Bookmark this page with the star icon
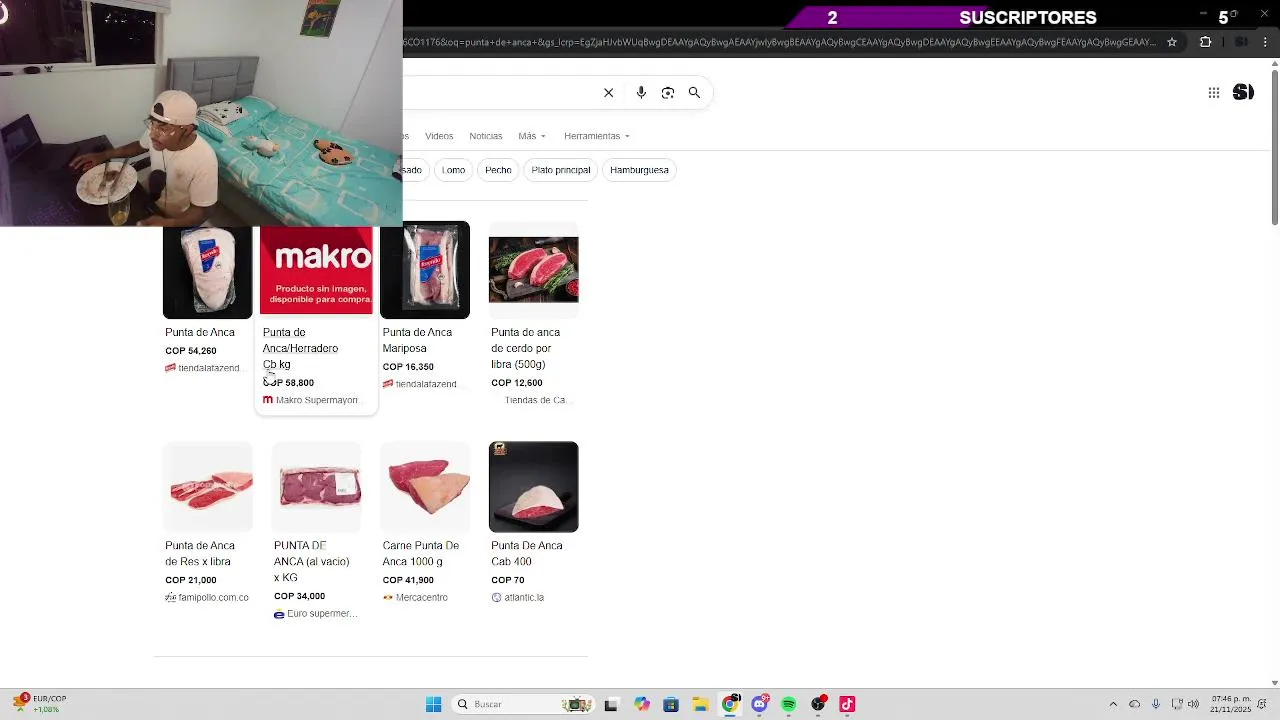 pos(1172,42)
